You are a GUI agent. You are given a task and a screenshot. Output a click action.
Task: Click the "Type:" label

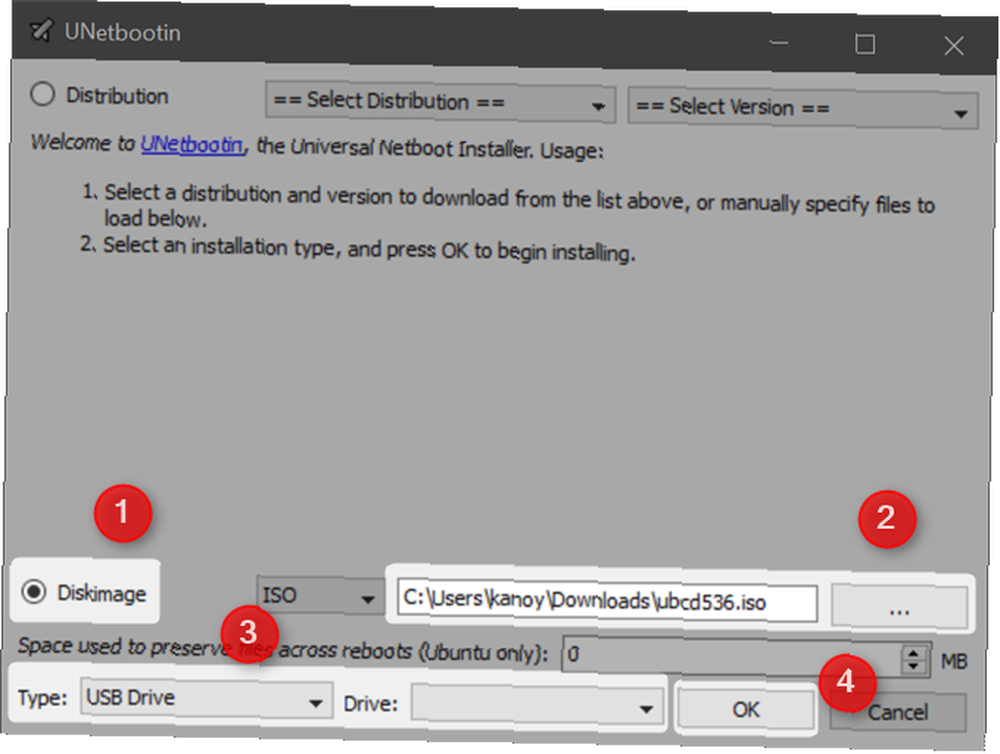[42, 697]
